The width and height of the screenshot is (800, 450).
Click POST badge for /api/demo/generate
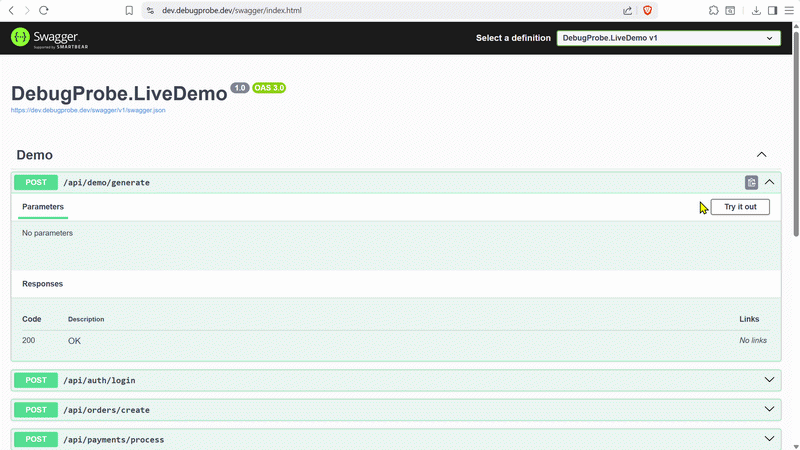pyautogui.click(x=36, y=182)
